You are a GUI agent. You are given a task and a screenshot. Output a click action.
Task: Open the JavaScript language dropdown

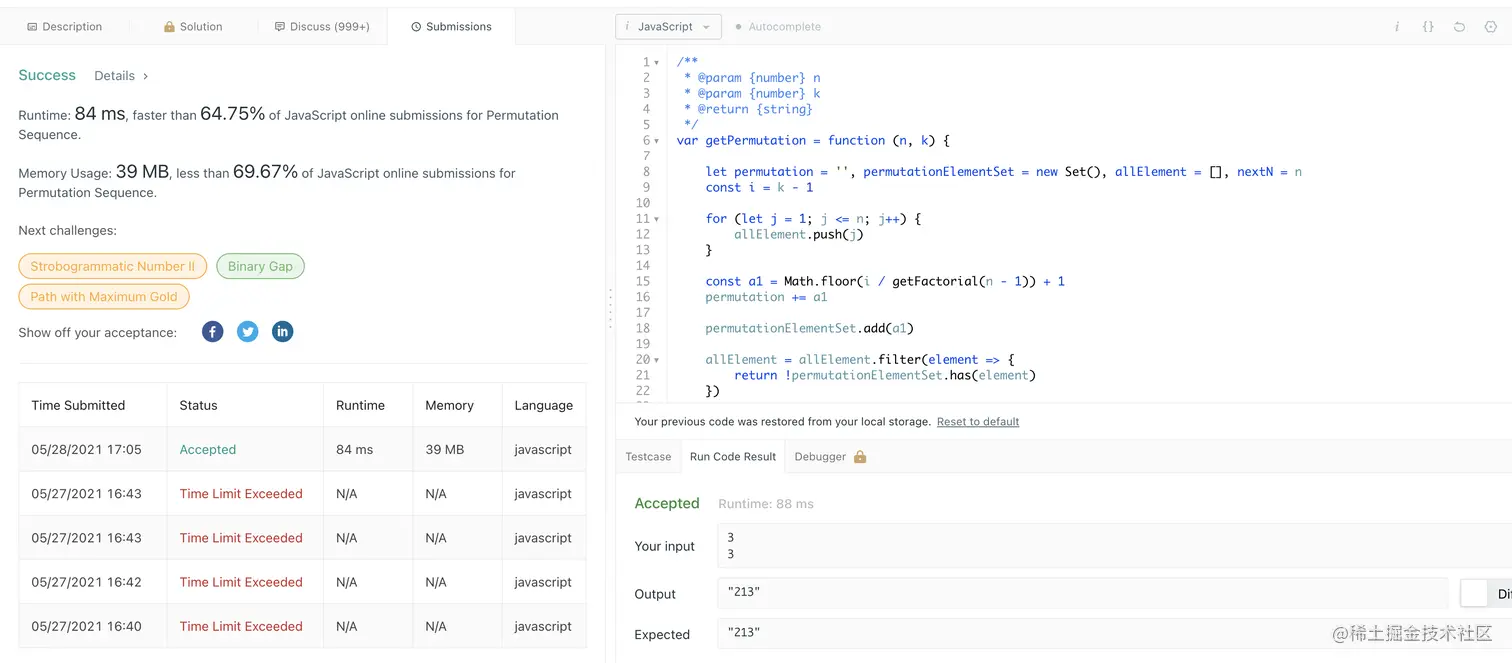pyautogui.click(x=668, y=27)
